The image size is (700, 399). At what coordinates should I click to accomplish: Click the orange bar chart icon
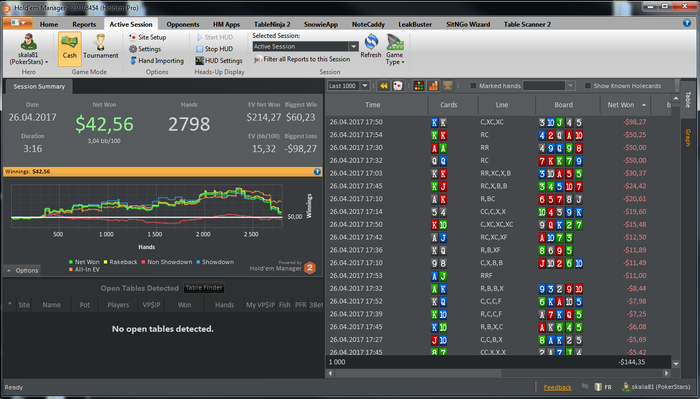pos(433,86)
